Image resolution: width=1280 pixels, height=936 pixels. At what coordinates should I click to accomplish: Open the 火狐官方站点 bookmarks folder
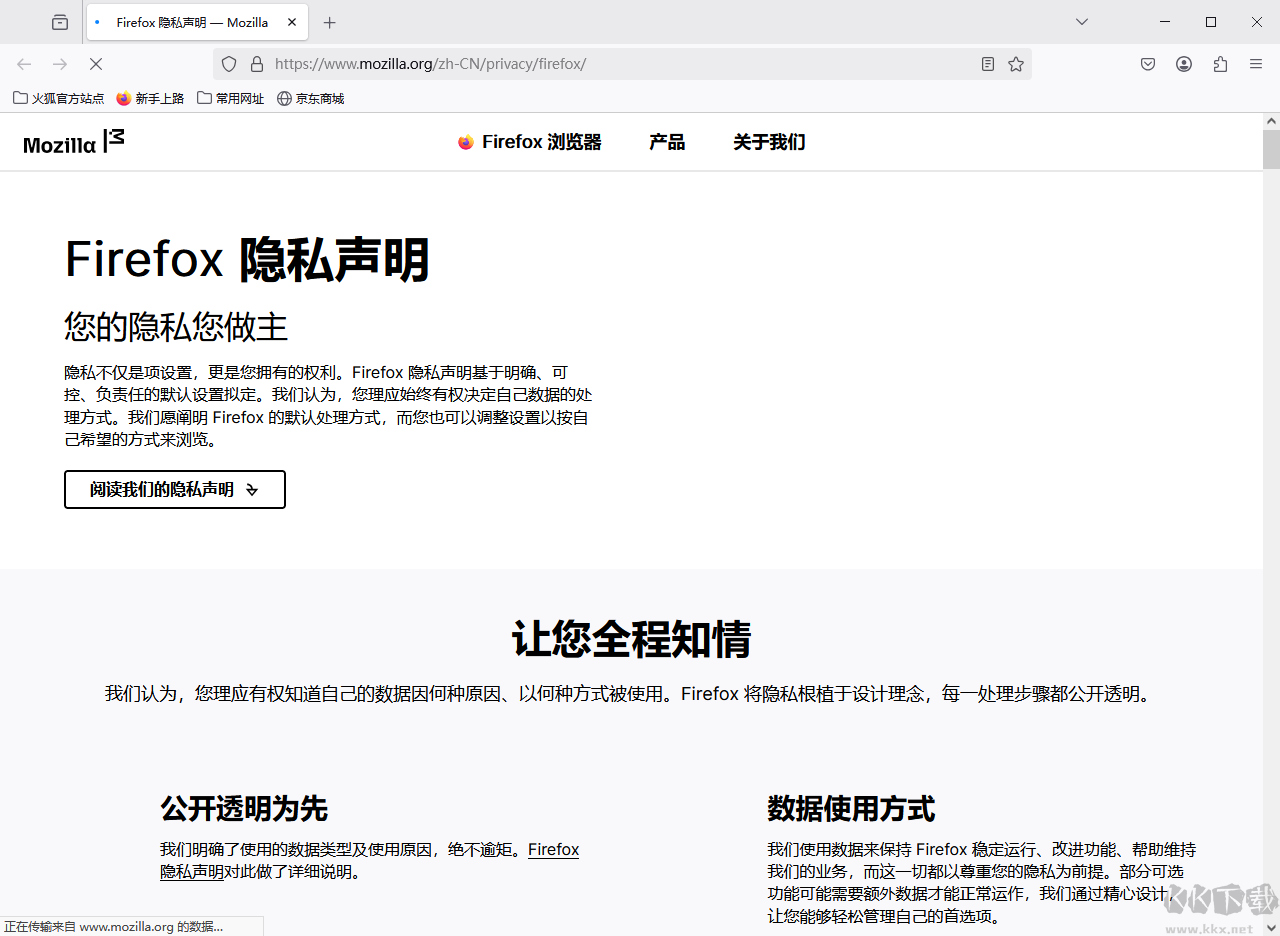click(59, 98)
